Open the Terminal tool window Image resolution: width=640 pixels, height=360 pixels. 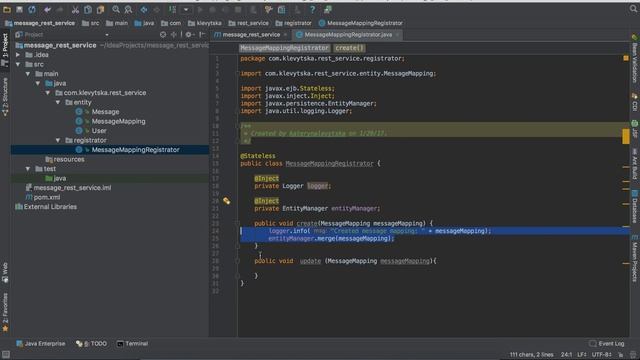click(x=132, y=344)
